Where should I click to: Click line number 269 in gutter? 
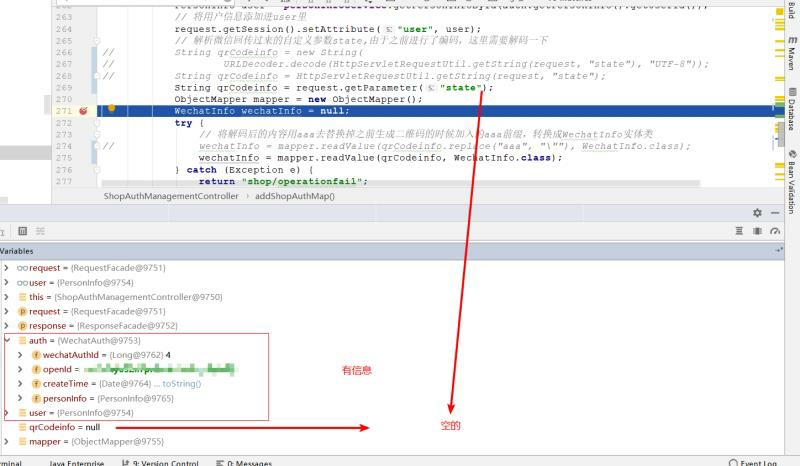tap(64, 87)
